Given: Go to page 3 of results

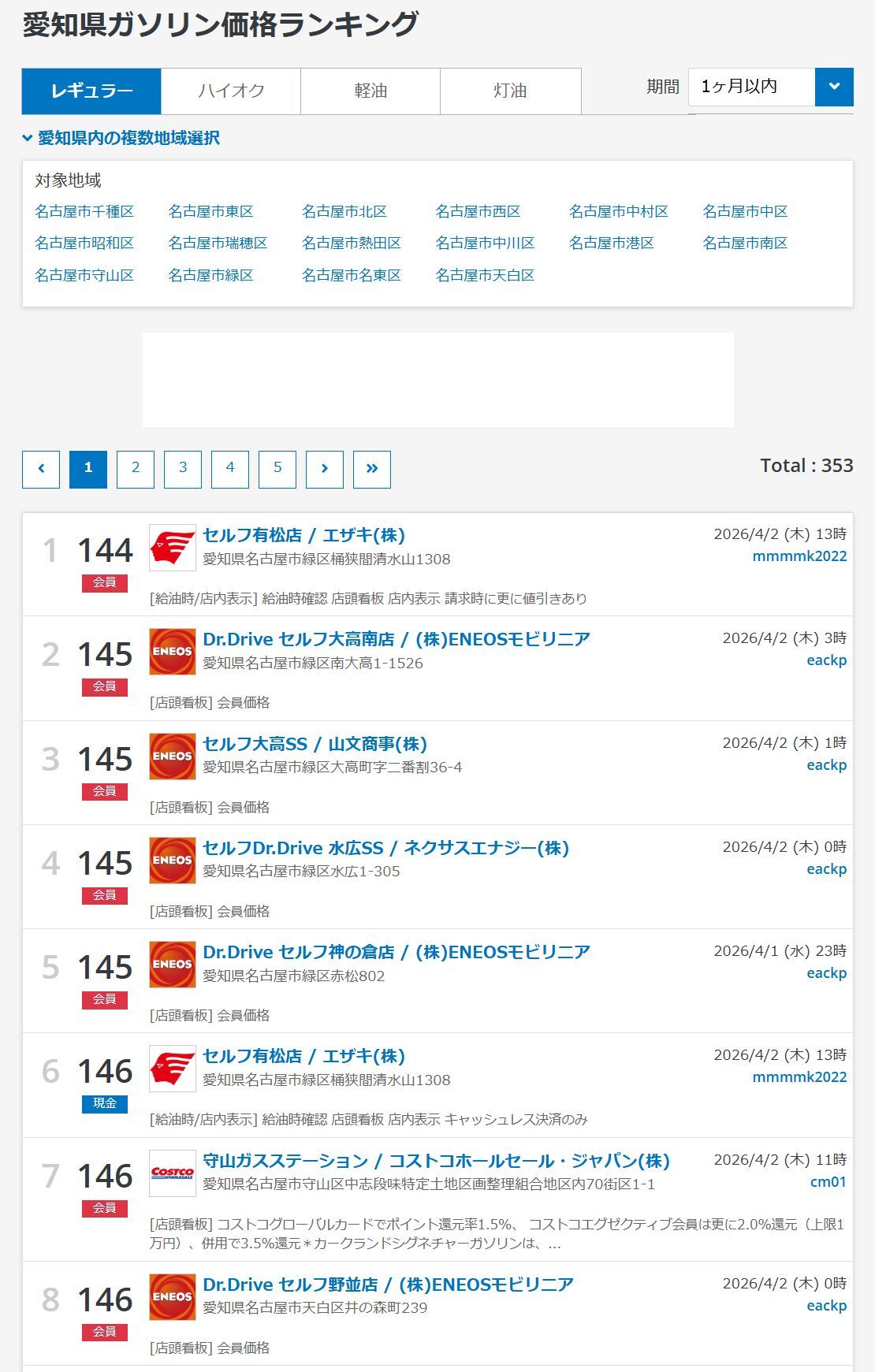Looking at the screenshot, I should tap(183, 469).
